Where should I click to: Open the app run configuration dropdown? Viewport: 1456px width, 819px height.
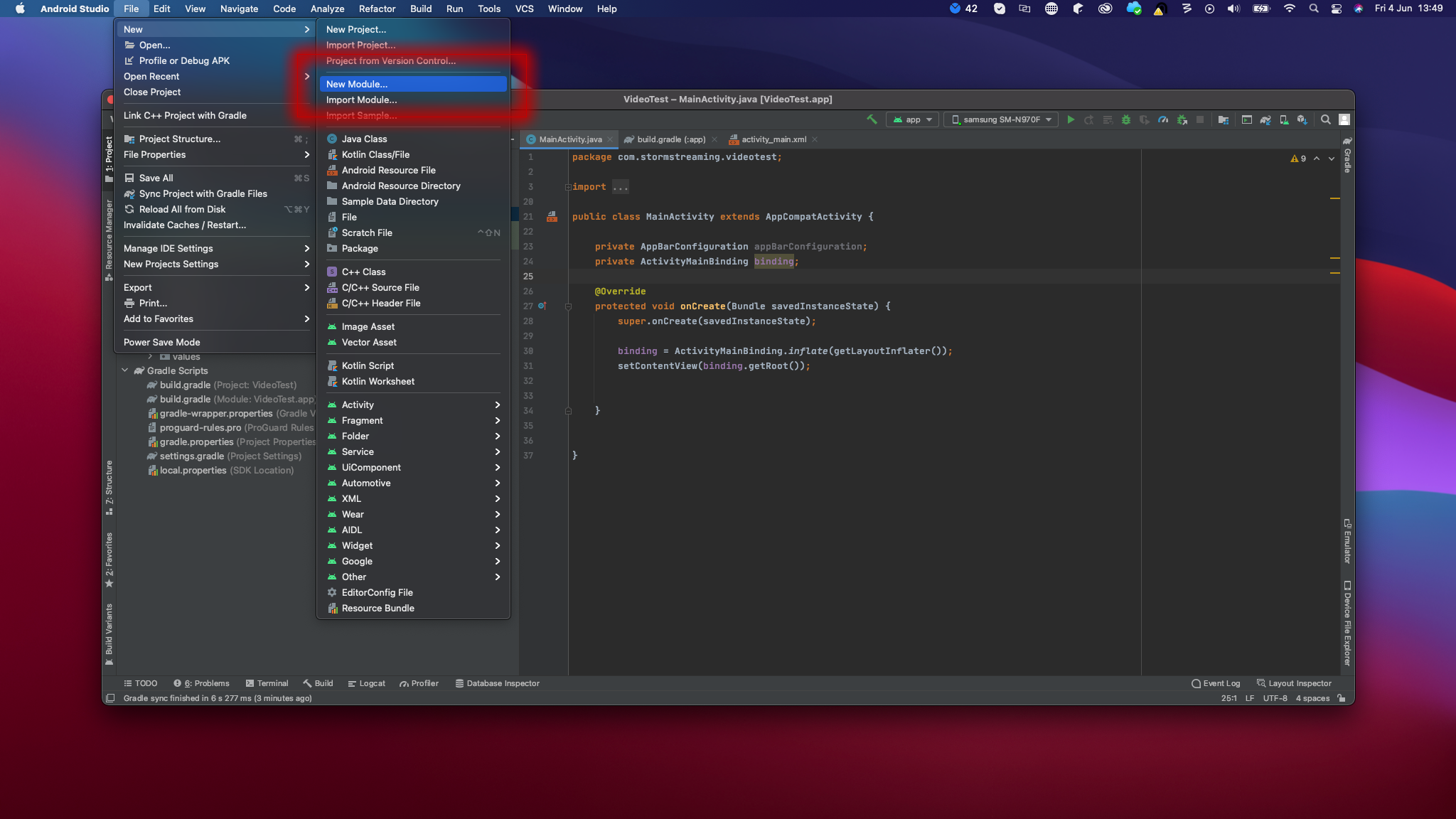(x=912, y=119)
